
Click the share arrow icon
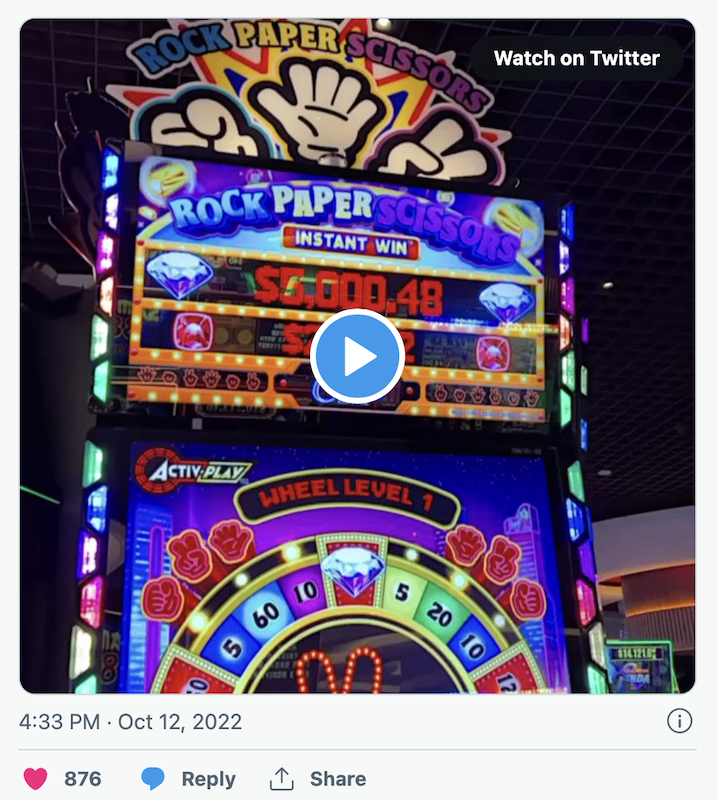282,779
